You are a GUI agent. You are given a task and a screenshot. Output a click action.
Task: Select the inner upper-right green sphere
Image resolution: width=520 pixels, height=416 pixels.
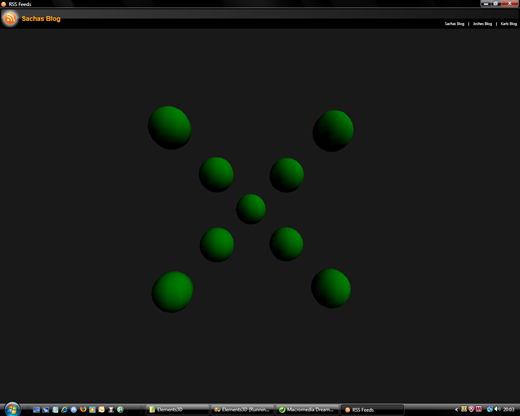(287, 175)
